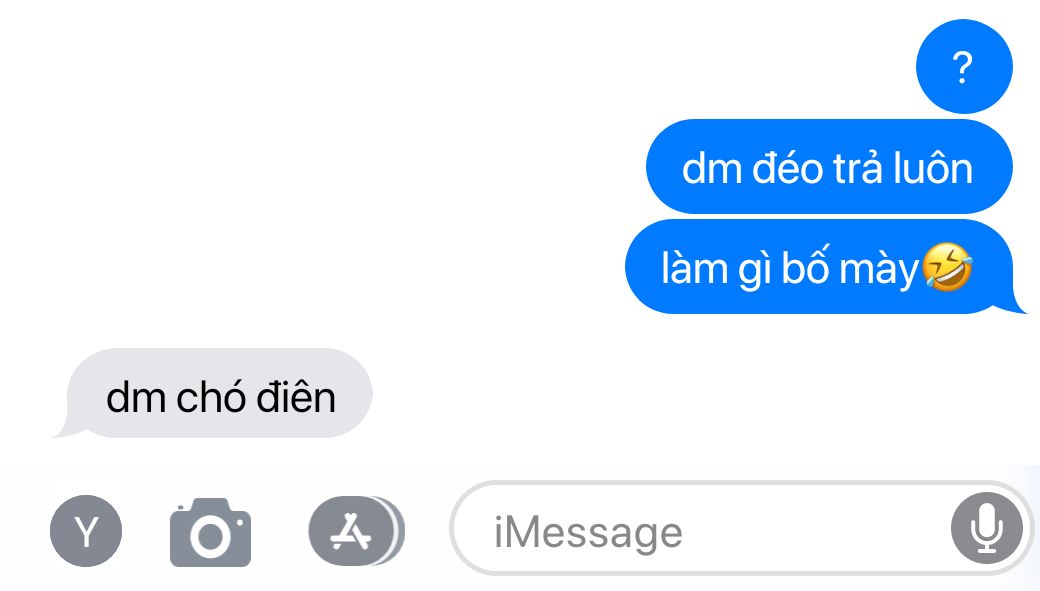This screenshot has height=591, width=1040.
Task: Click "dm" at the start of the gray bubble
Action: [135, 397]
